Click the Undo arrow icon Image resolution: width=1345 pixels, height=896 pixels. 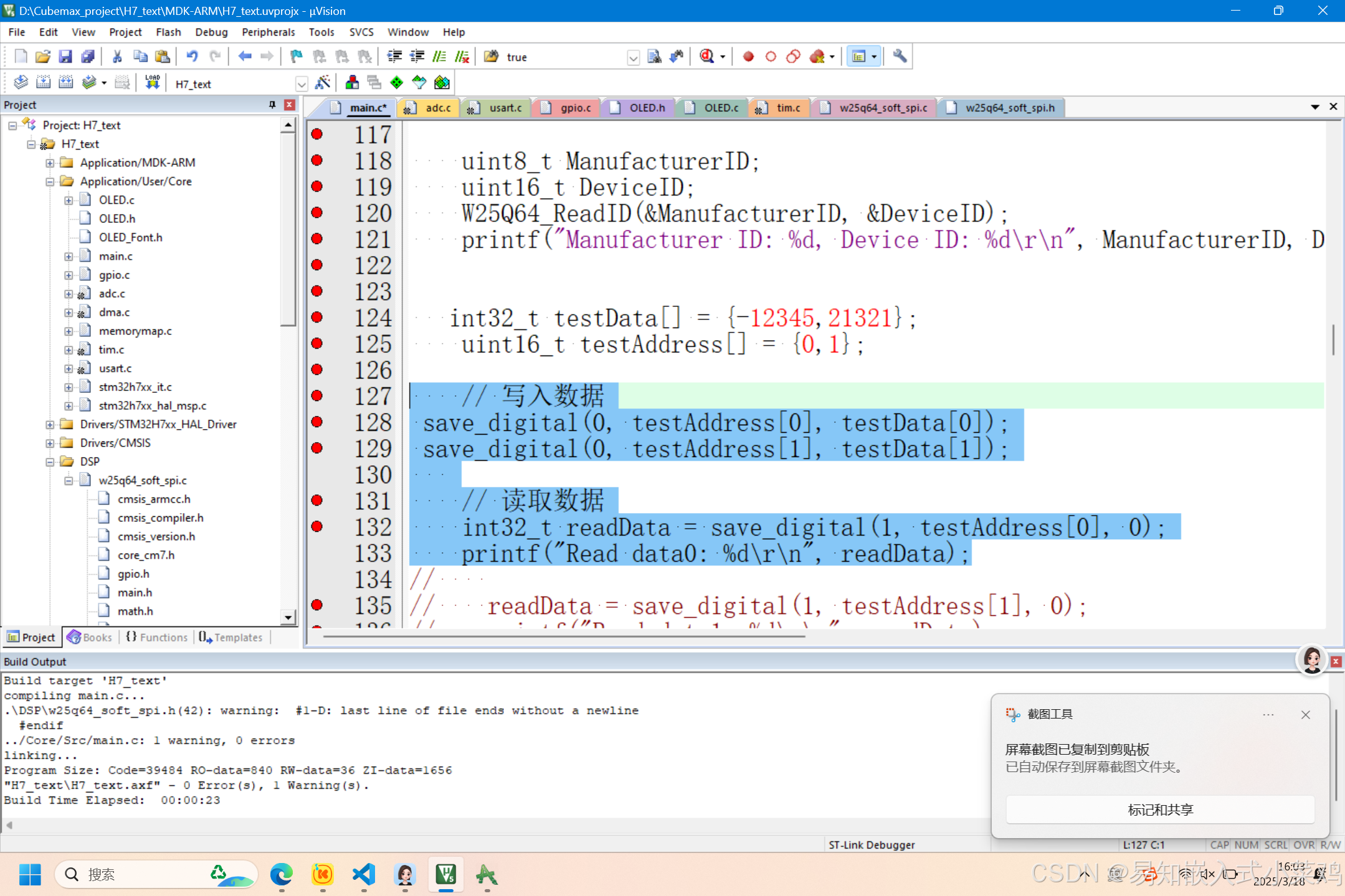click(192, 57)
